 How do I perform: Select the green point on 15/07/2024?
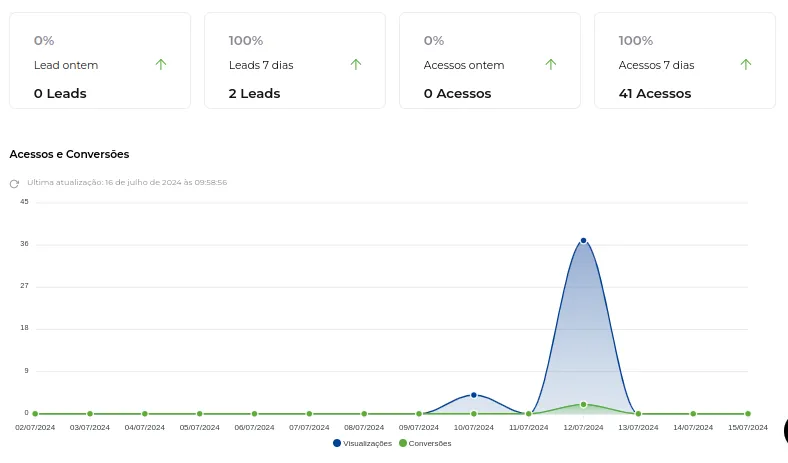[x=748, y=414]
